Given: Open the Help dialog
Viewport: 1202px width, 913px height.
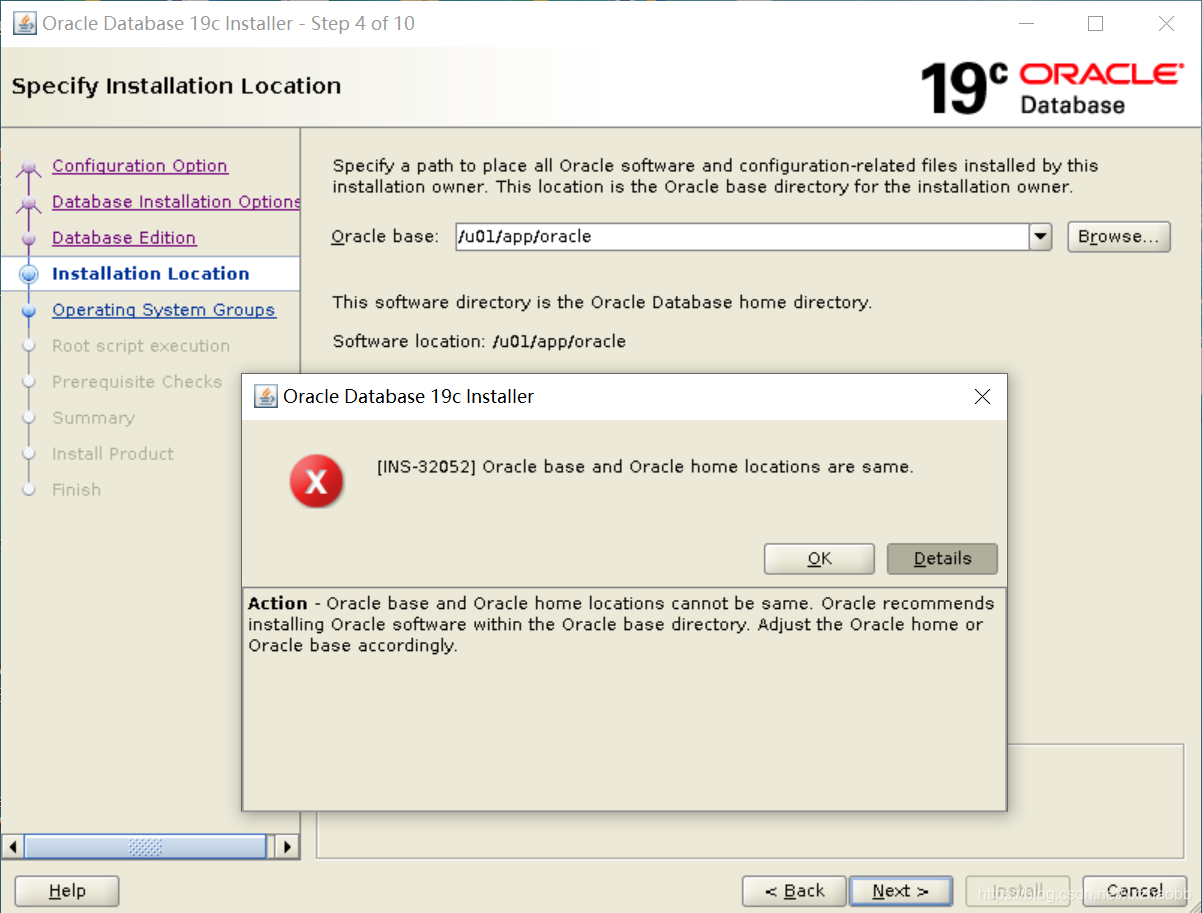Looking at the screenshot, I should [x=66, y=890].
